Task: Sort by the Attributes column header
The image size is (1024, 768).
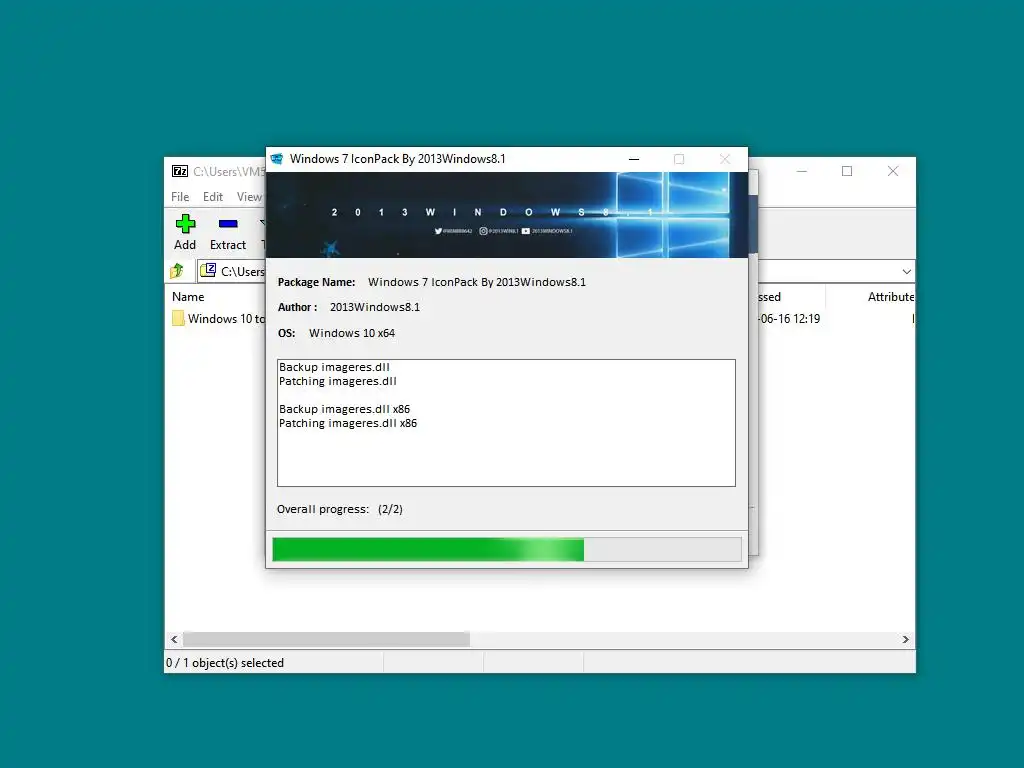Action: 891,296
